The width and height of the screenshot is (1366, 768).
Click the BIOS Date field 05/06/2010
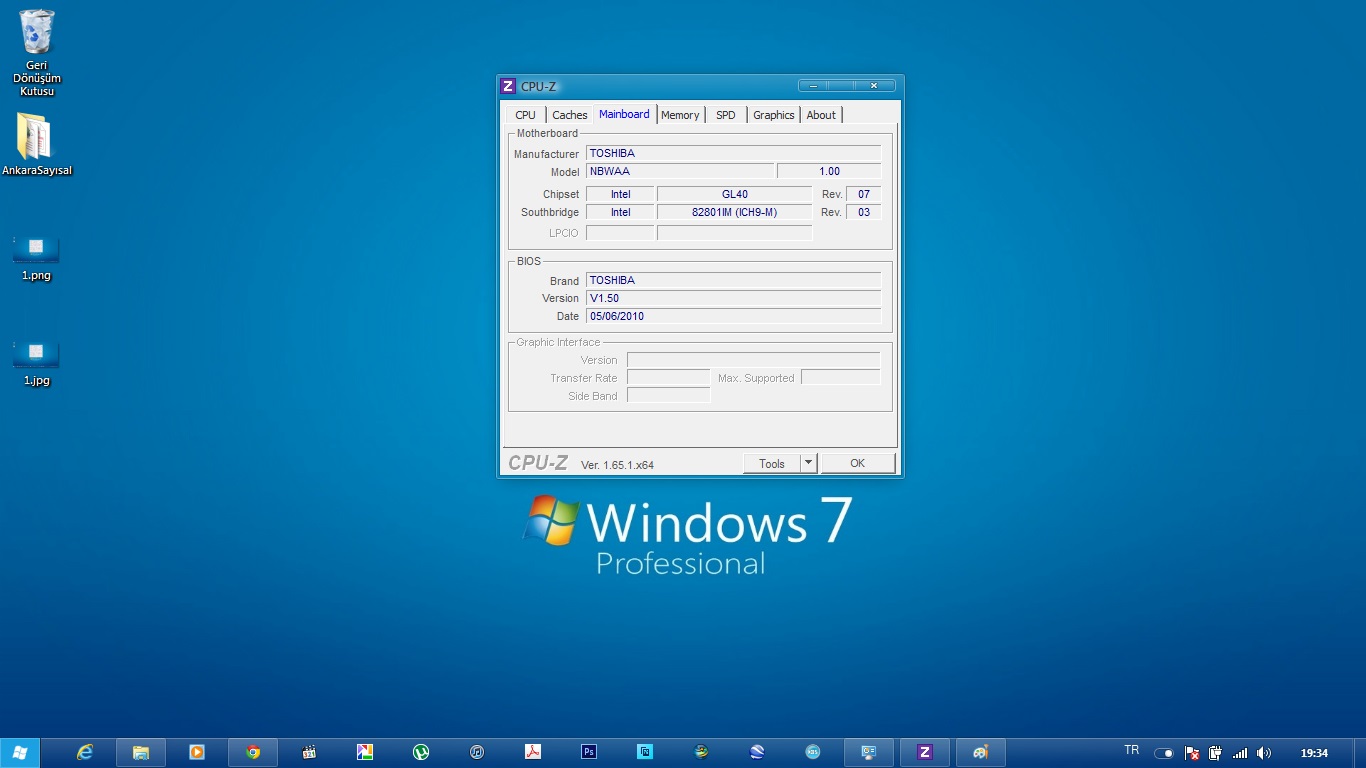click(733, 316)
